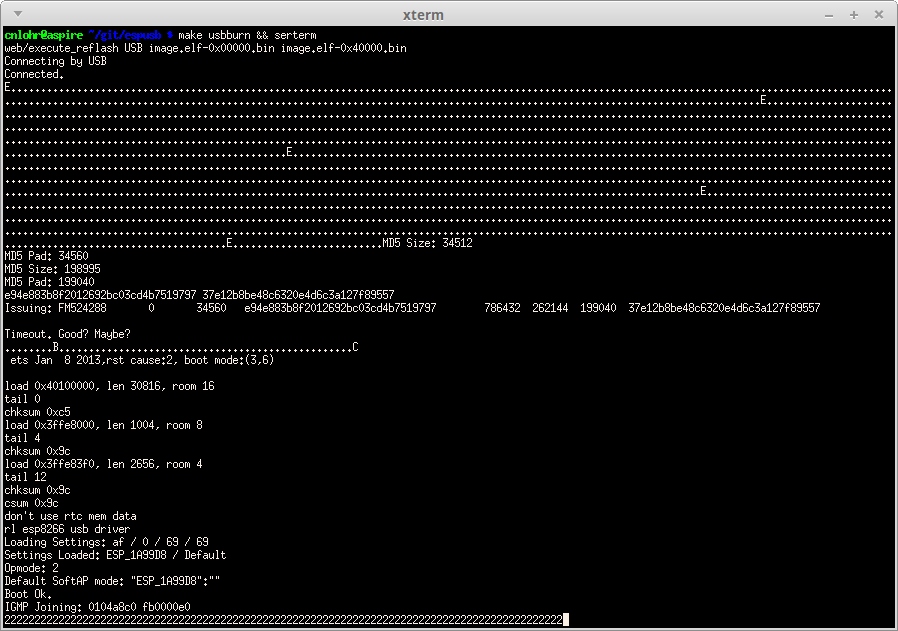This screenshot has width=898, height=631.
Task: Click the 'Default SoftAP mode' line
Action: [112, 581]
